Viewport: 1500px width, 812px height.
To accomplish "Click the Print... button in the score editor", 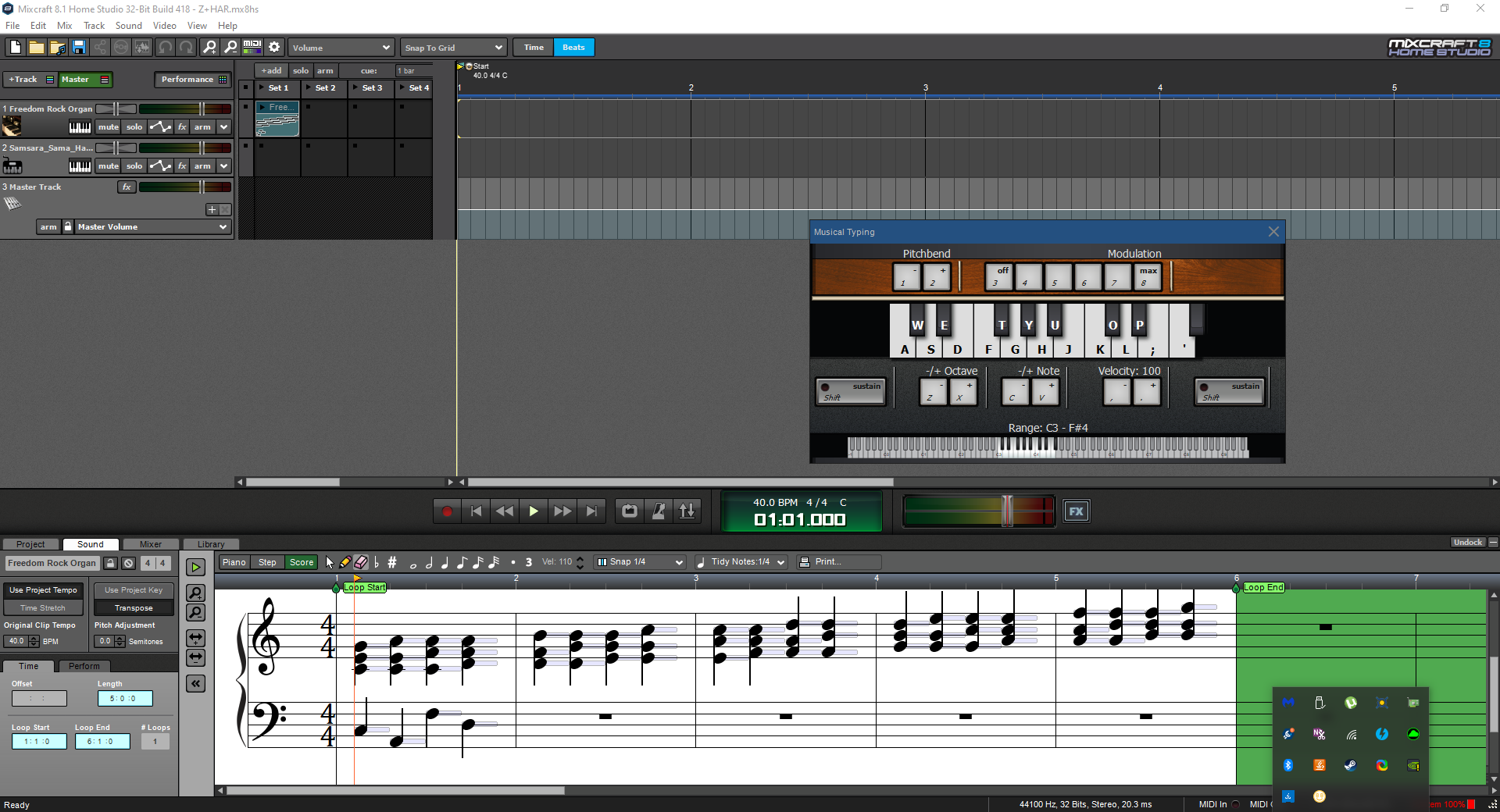I will pyautogui.click(x=839, y=562).
